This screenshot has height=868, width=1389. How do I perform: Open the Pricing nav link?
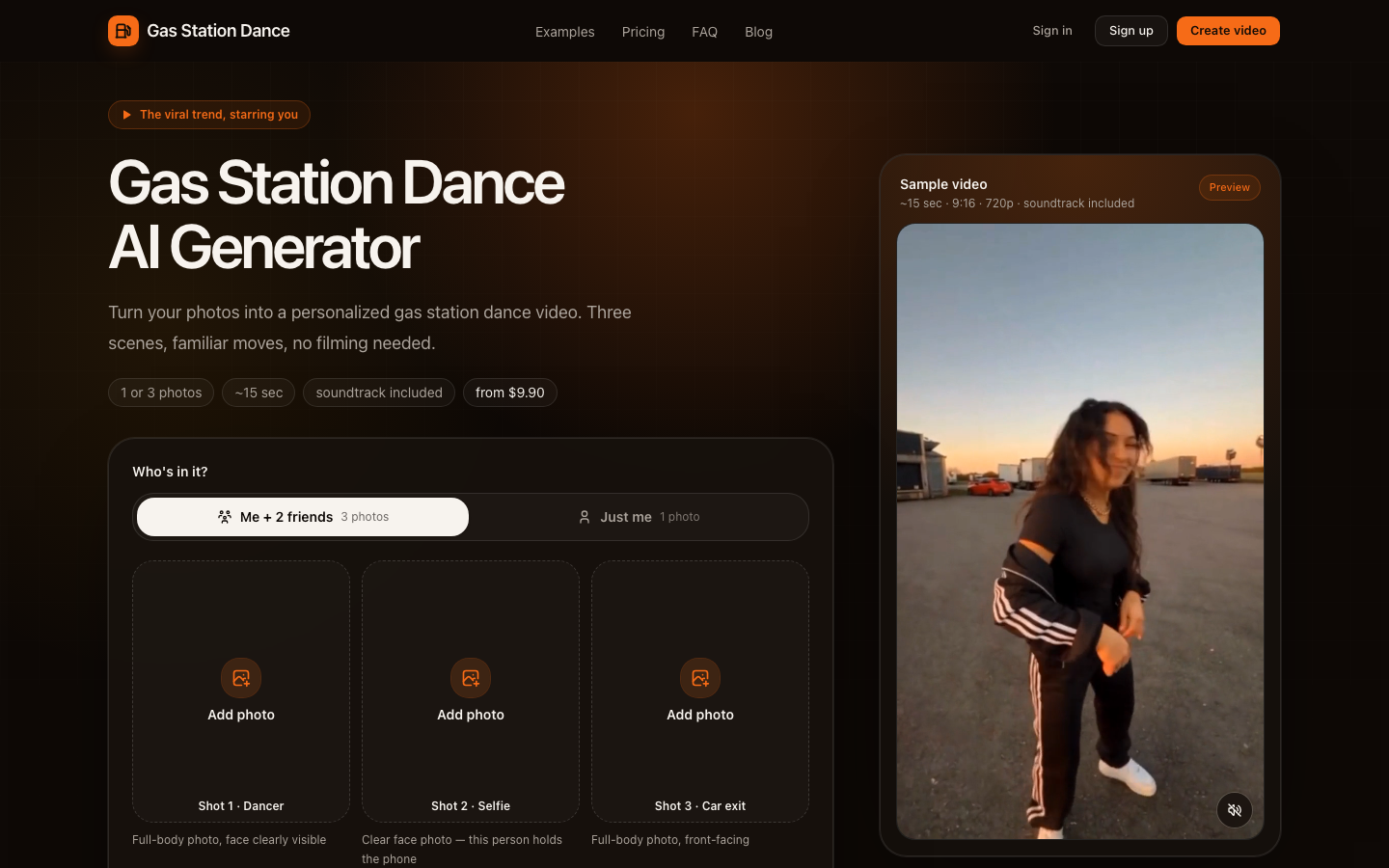[x=643, y=32]
